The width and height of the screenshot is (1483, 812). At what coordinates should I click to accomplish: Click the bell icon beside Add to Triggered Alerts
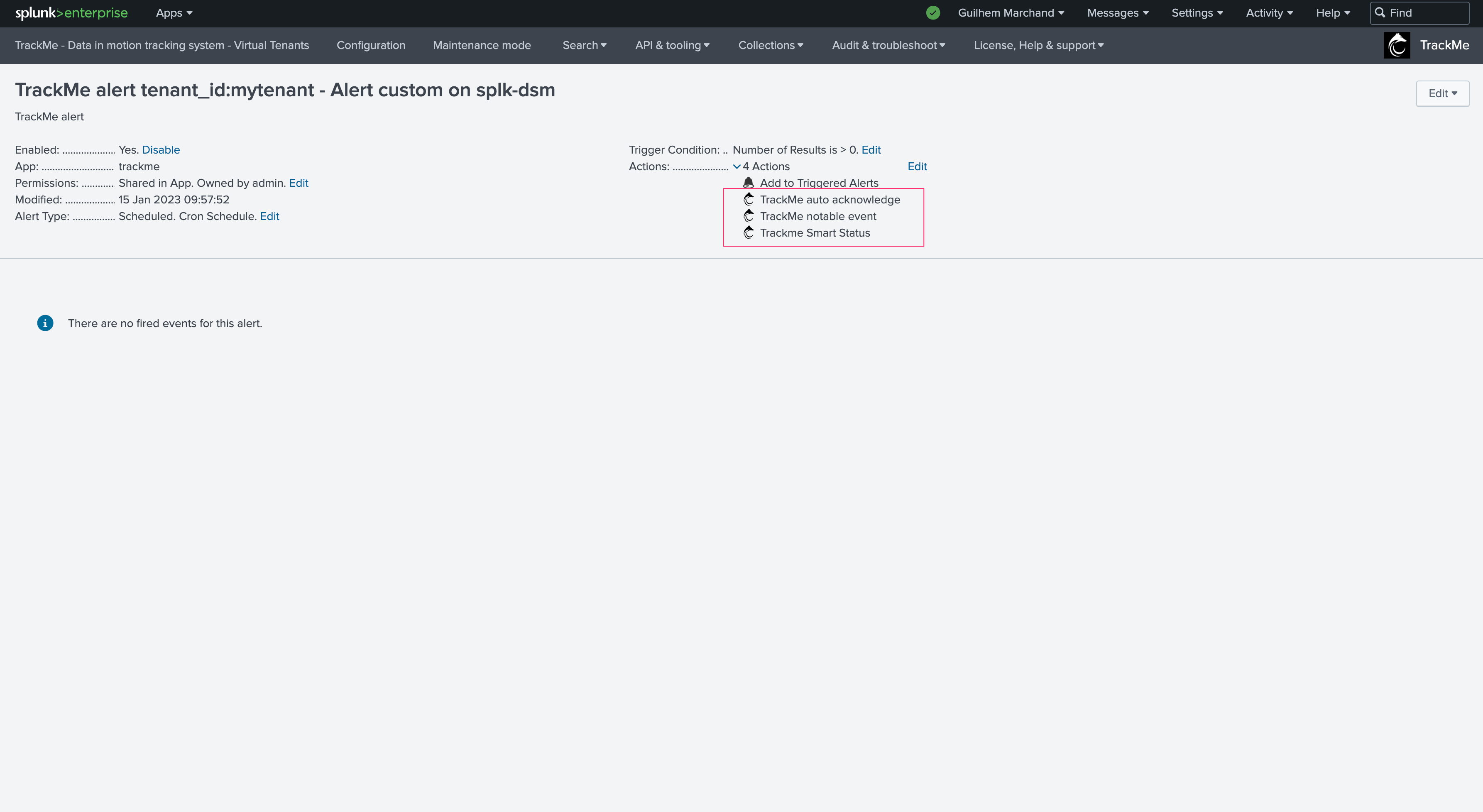tap(749, 183)
